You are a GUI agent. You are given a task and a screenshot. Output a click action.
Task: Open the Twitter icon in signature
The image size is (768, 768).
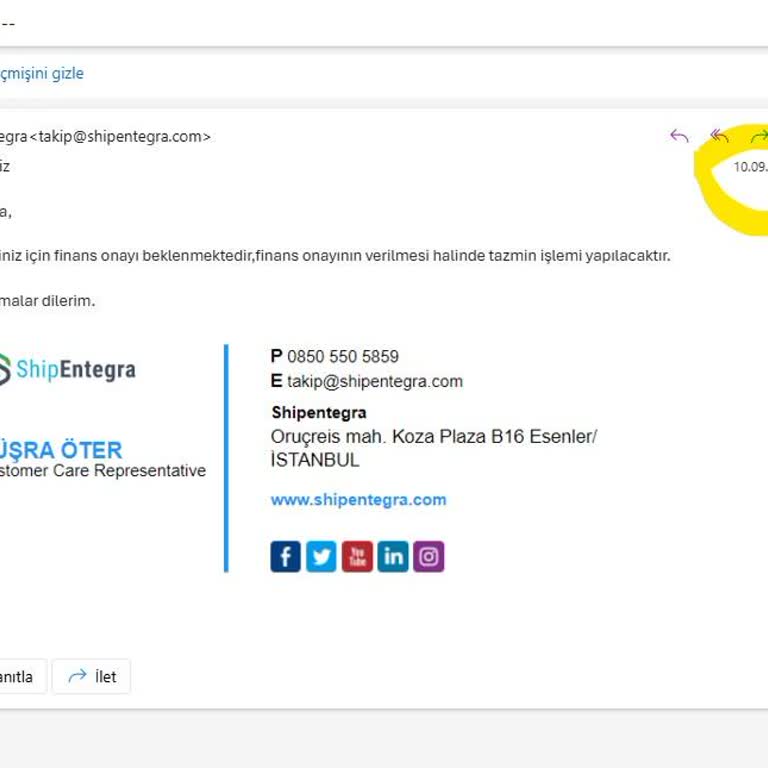321,556
